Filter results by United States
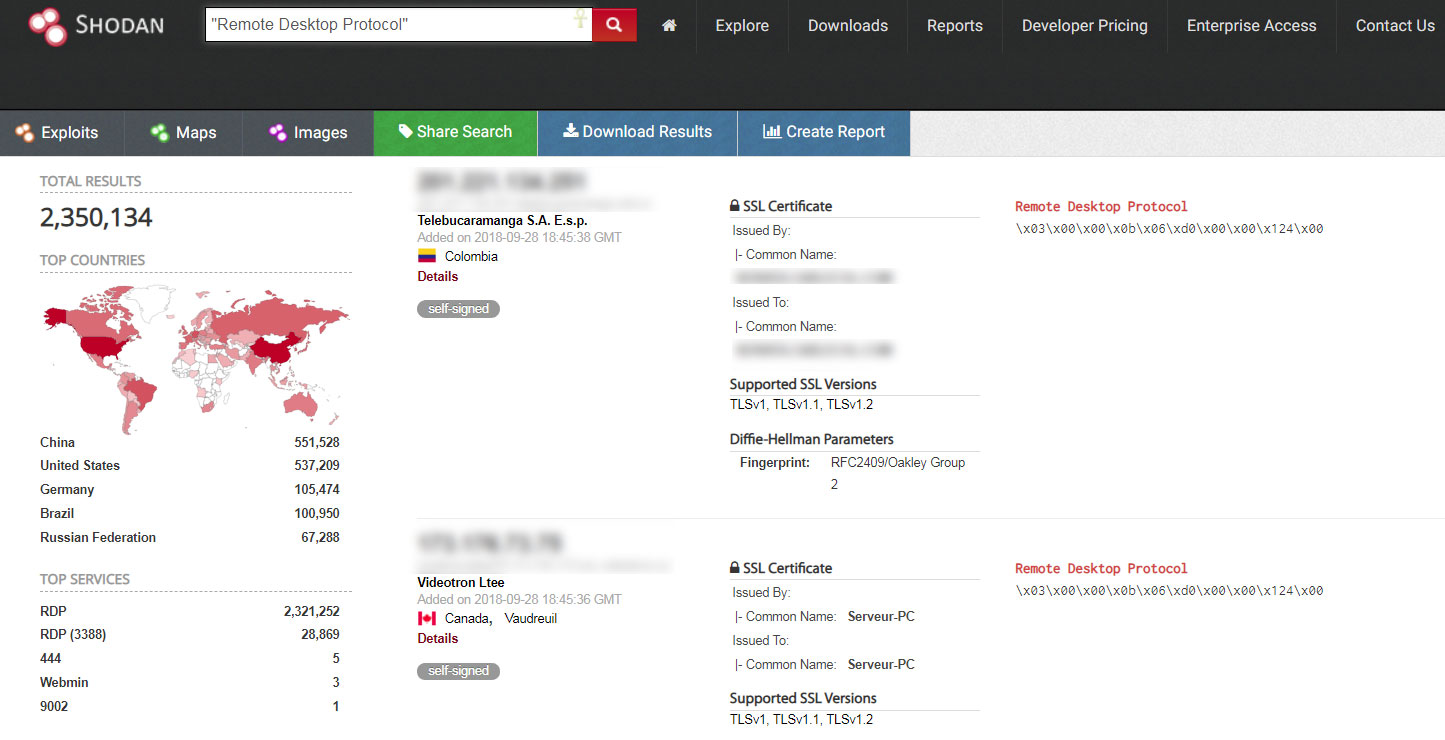1445x740 pixels. click(80, 465)
